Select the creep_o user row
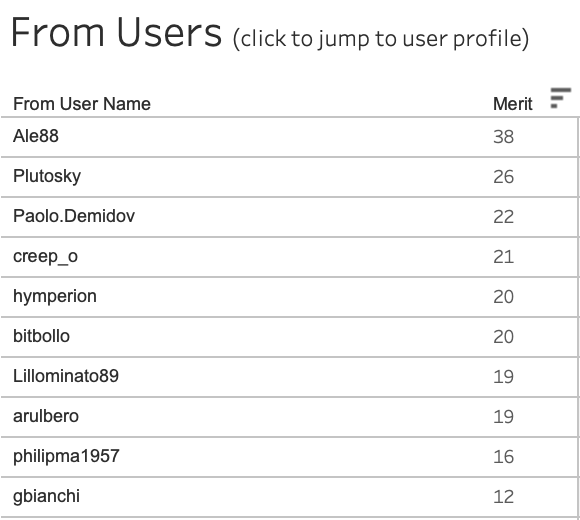The width and height of the screenshot is (580, 520). click(x=289, y=256)
